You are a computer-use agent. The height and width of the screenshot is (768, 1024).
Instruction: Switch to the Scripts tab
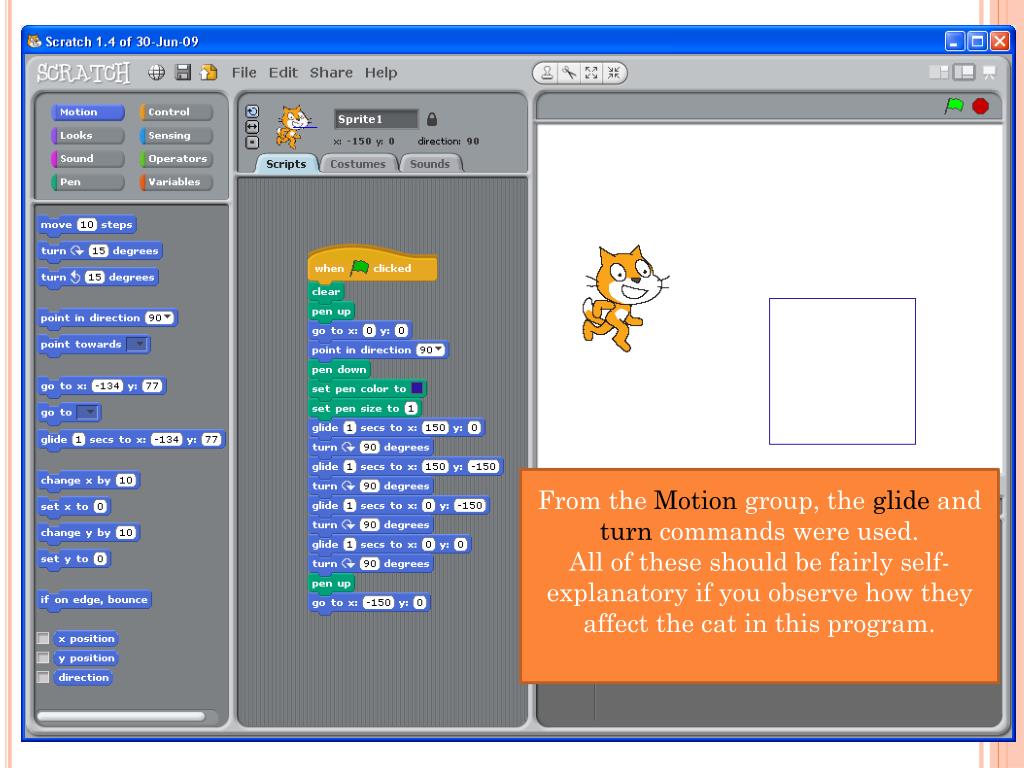point(285,164)
